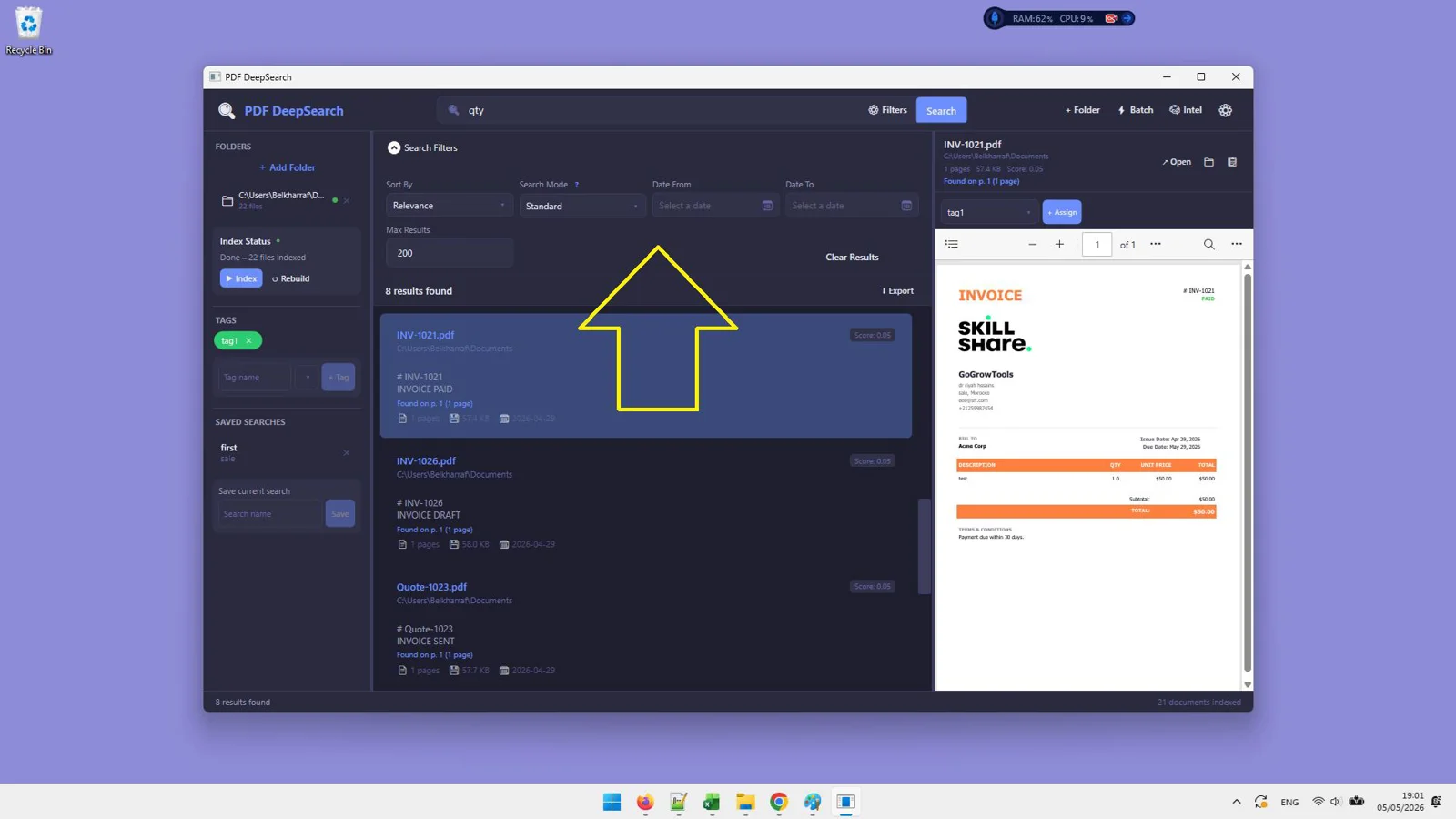This screenshot has width=1456, height=819.
Task: Open the Sort By Relevance dropdown
Action: pos(449,206)
